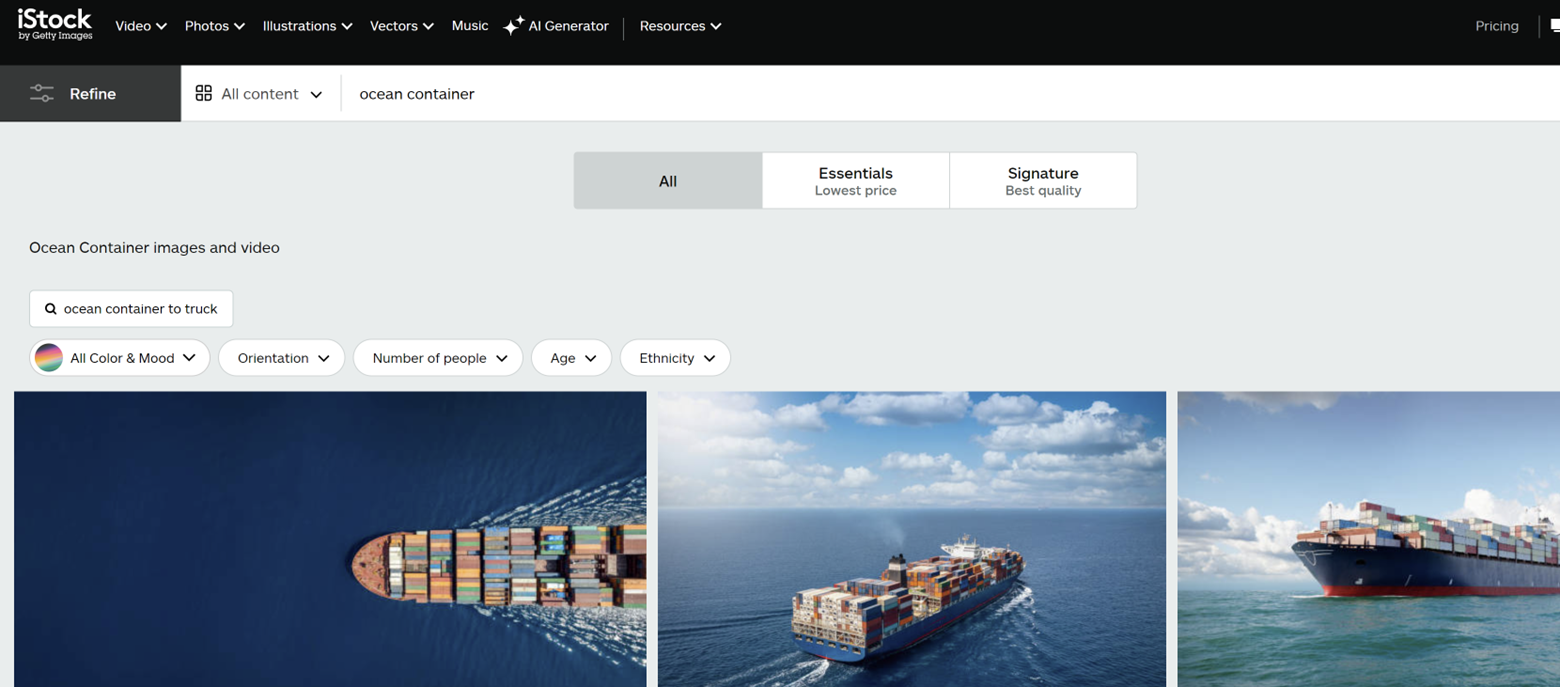1560x687 pixels.
Task: Click the AI Generator sparkle icon
Action: (x=513, y=27)
